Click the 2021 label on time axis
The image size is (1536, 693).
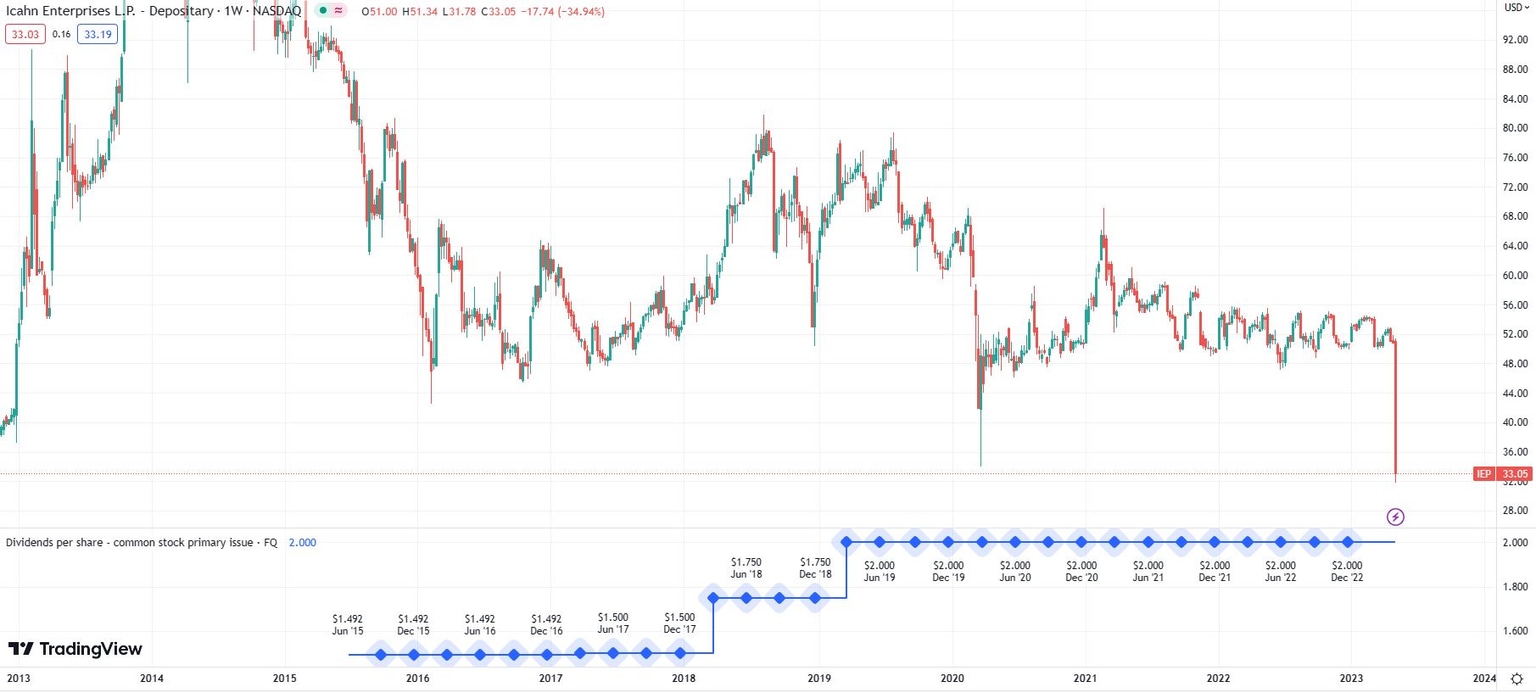(1085, 679)
